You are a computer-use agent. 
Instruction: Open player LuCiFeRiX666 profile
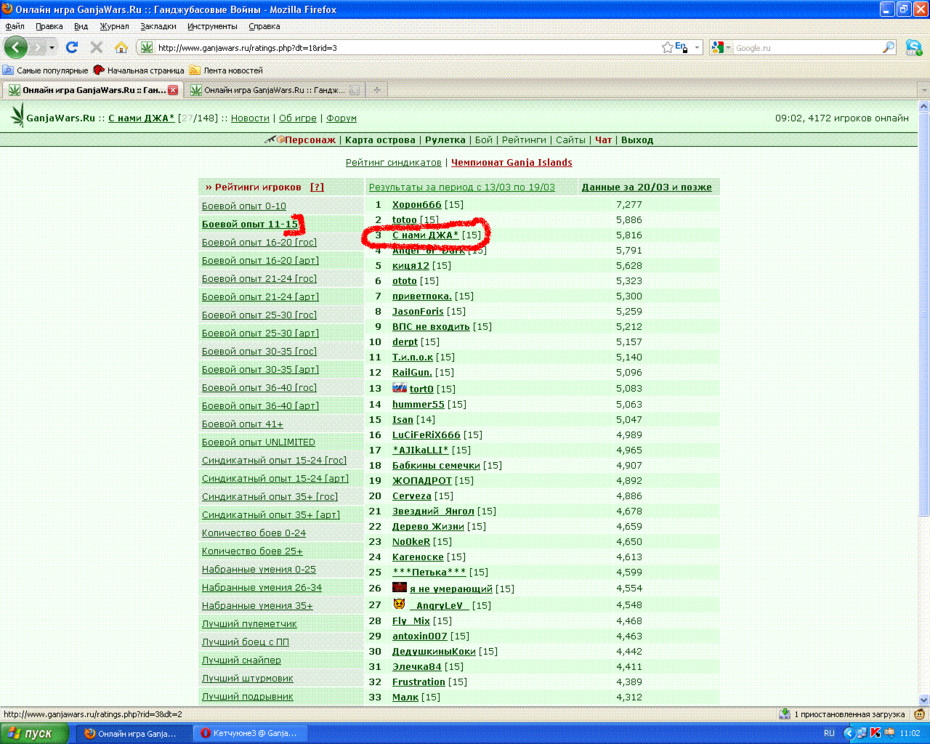click(x=426, y=435)
